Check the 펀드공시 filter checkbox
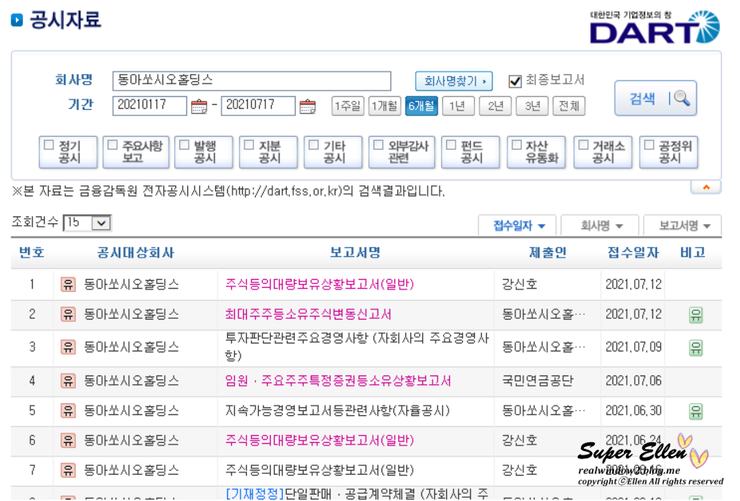Screen dimensions: 740x501 coord(451,145)
